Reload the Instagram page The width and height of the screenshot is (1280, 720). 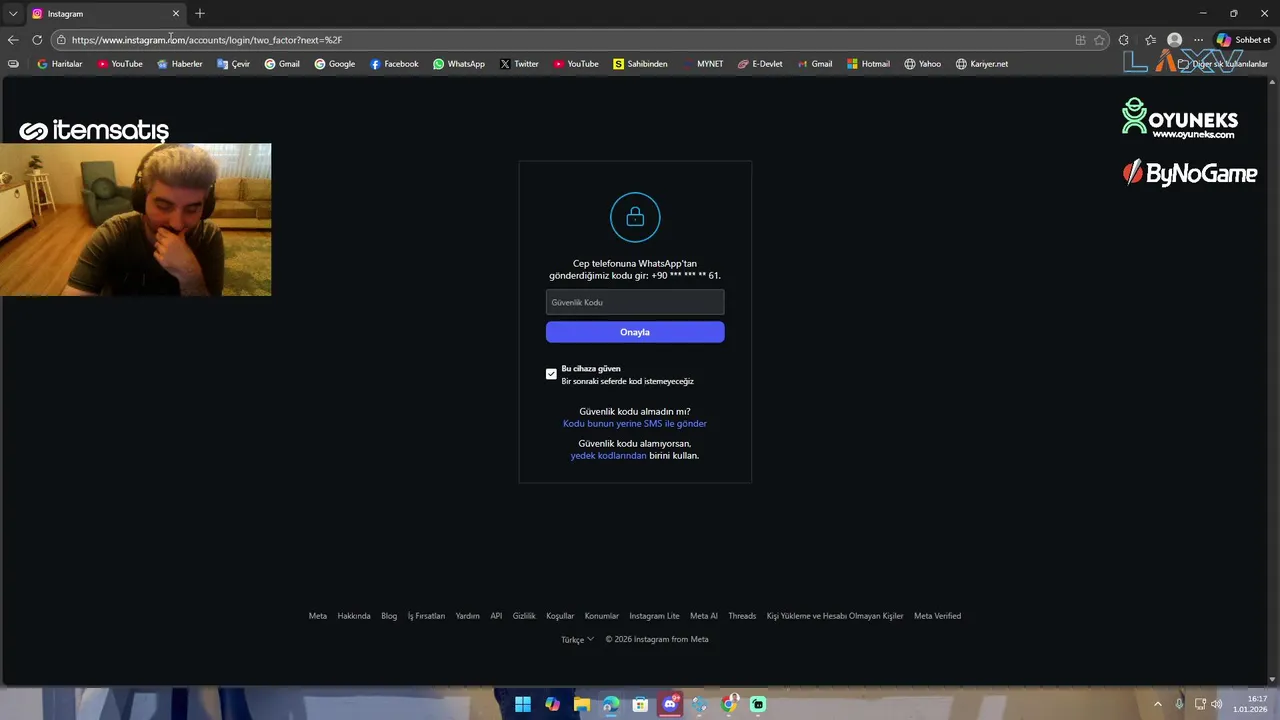tap(37, 40)
